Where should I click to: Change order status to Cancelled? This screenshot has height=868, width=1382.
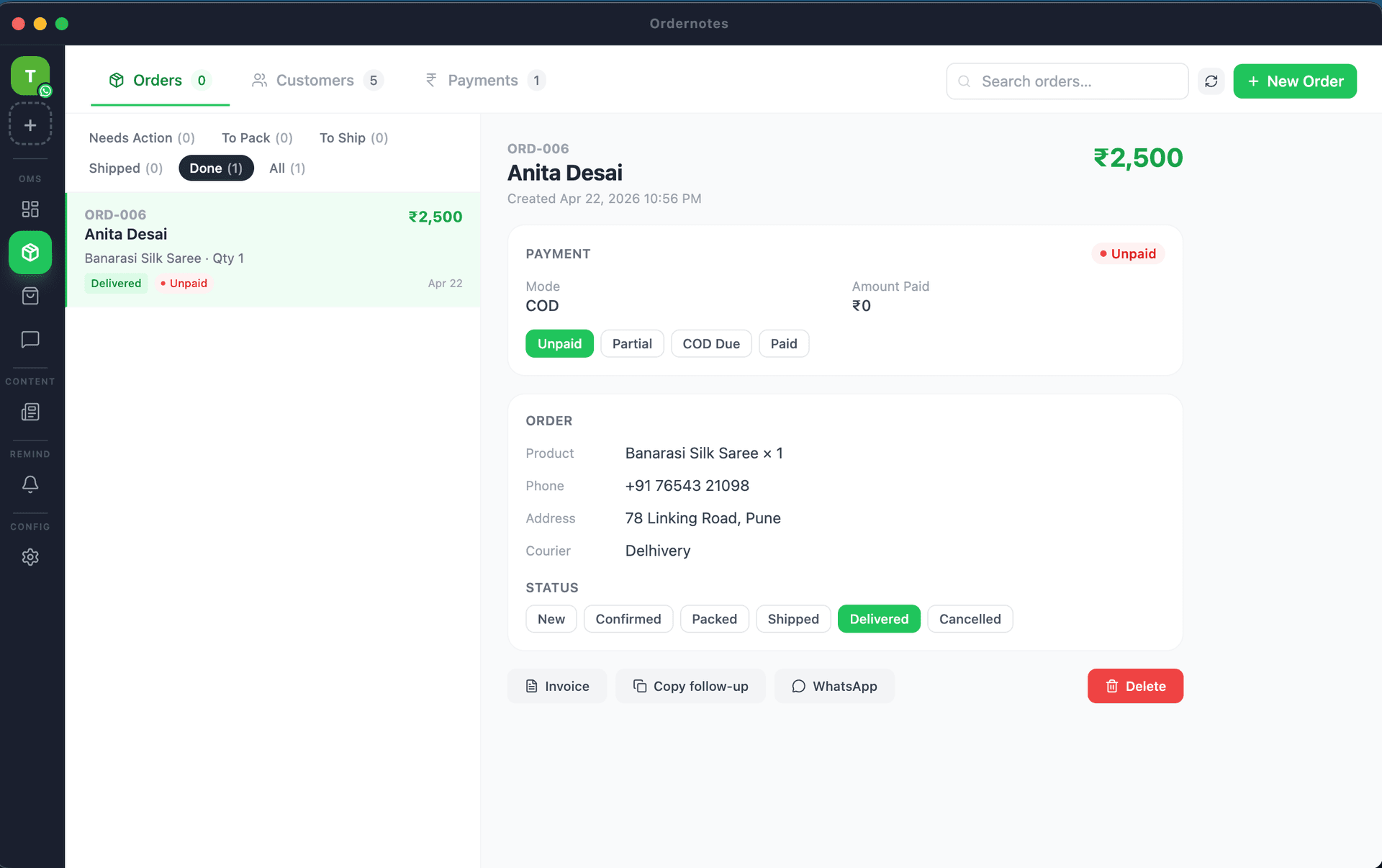pyautogui.click(x=969, y=619)
